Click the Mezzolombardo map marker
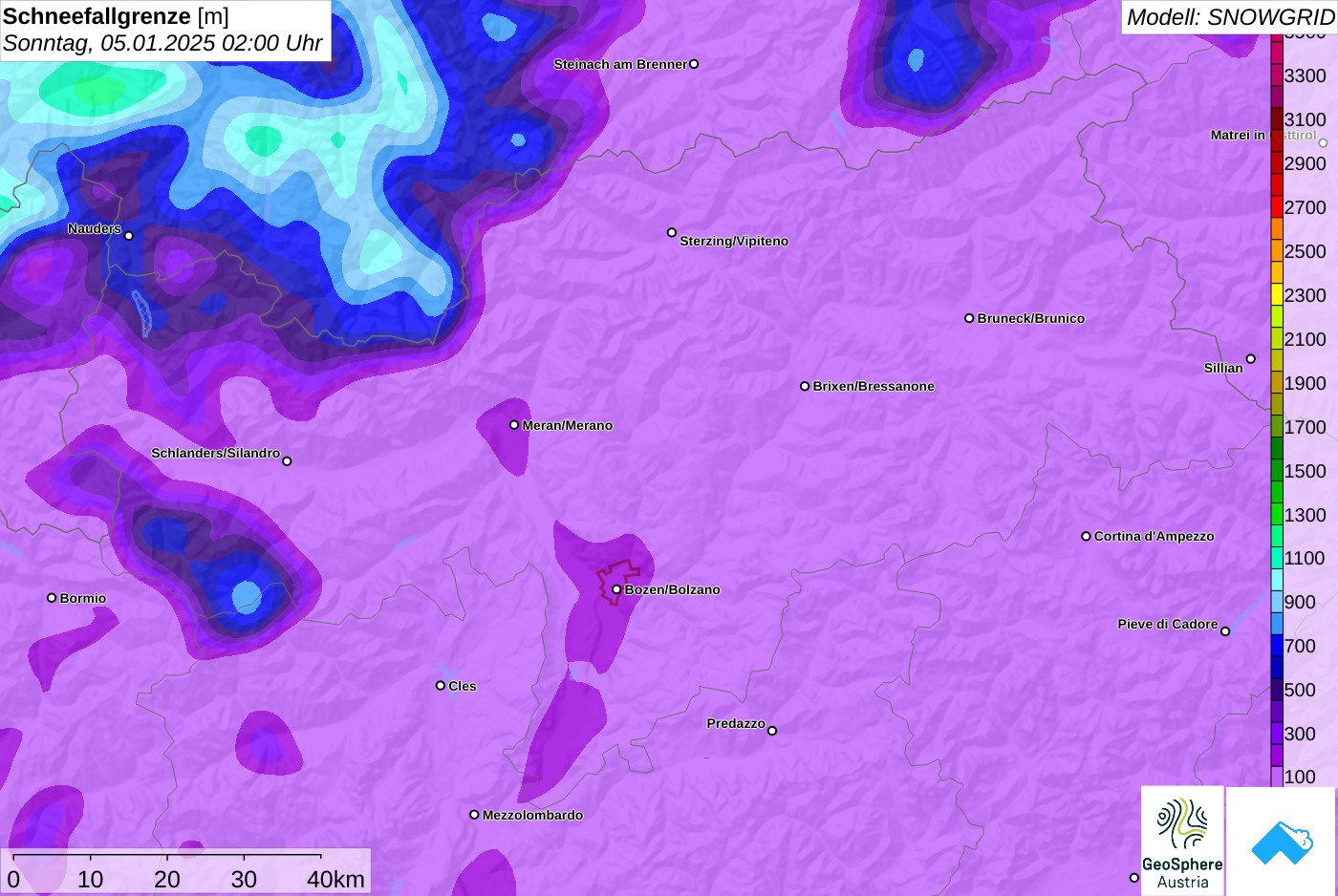This screenshot has width=1338, height=896. (474, 815)
